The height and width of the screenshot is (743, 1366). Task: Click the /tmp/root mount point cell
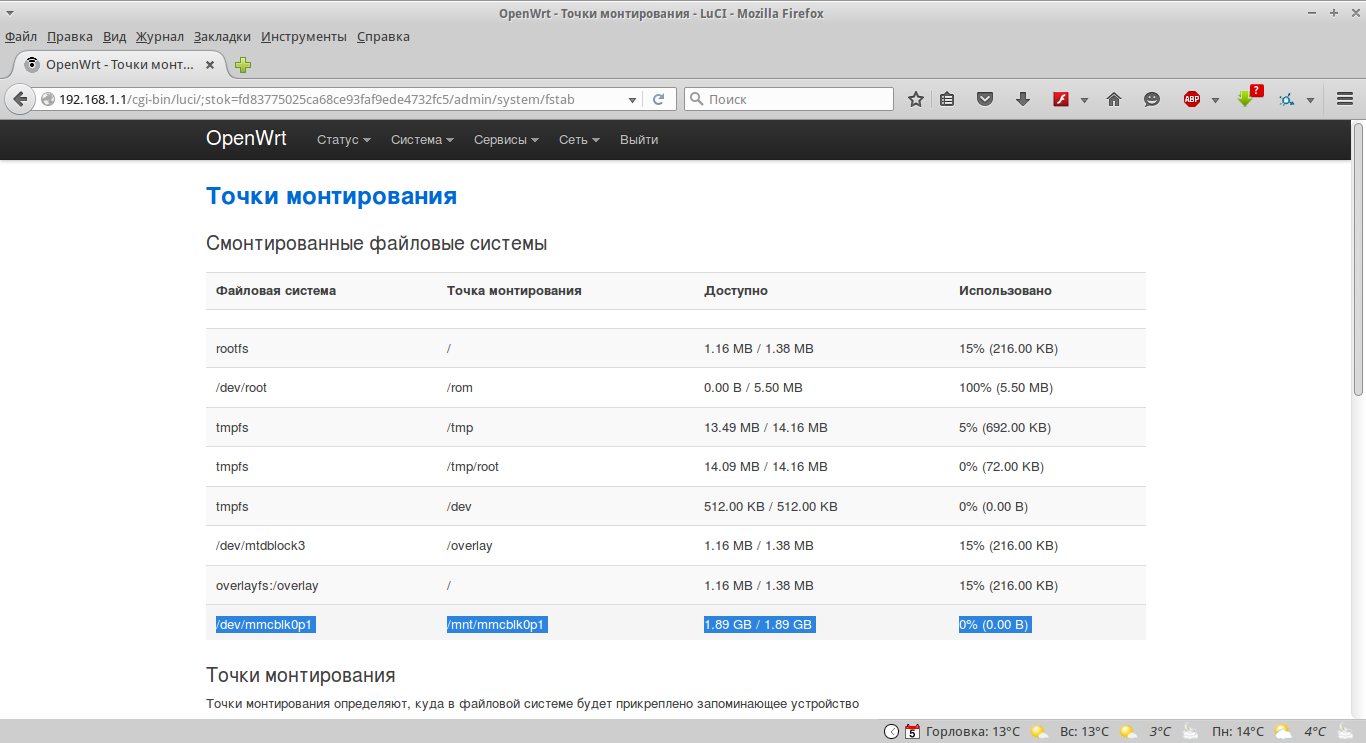pyautogui.click(x=473, y=467)
